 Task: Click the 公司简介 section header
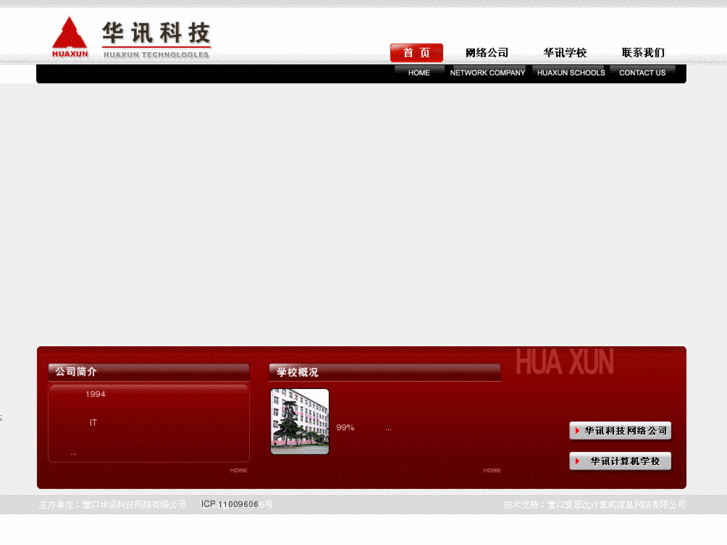tap(149, 372)
